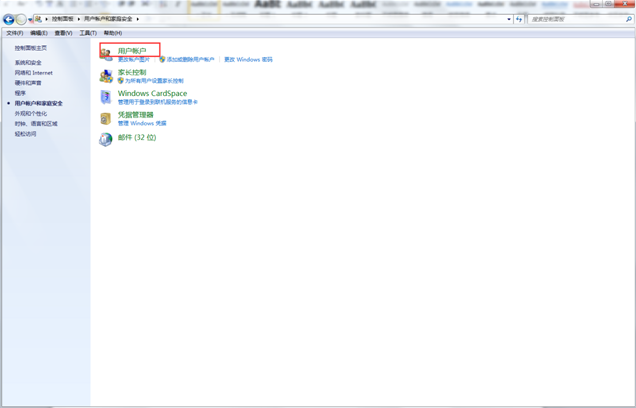636x408 pixels.
Task: Click the address bar refresh button
Action: (519, 19)
